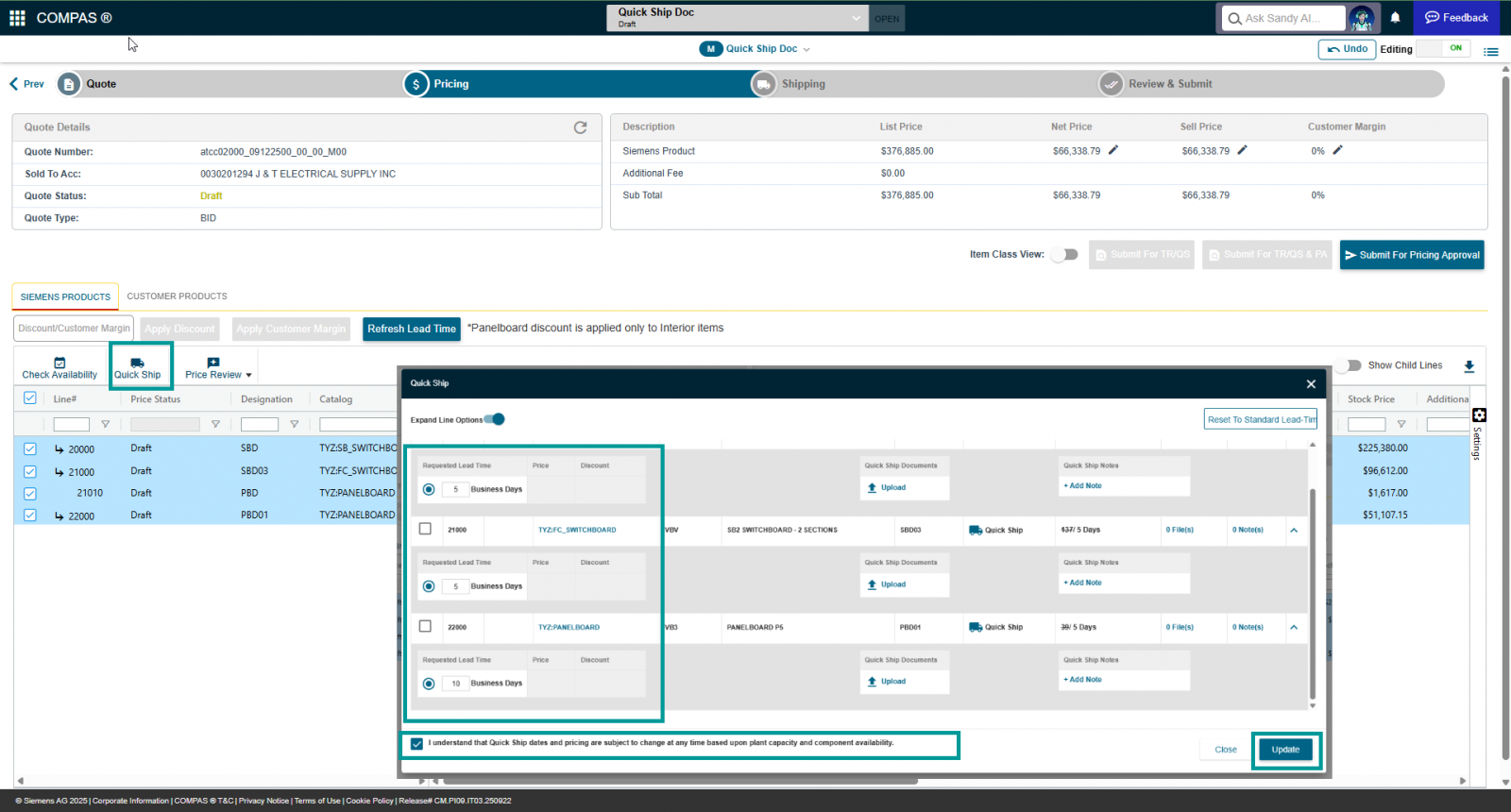Open user profile avatar
Viewport: 1511px width, 812px height.
point(1362,18)
